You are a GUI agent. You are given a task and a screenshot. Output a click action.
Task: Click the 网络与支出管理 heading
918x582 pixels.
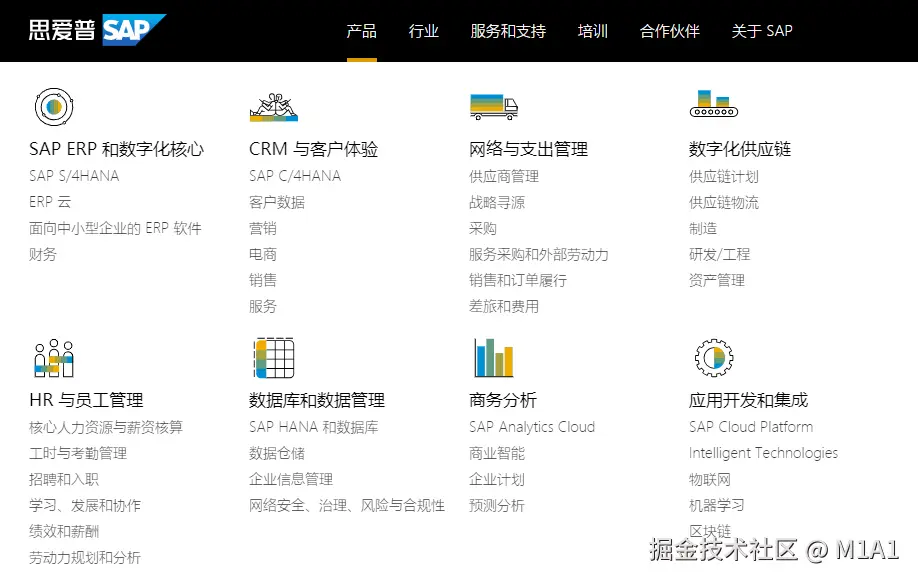pyautogui.click(x=528, y=149)
